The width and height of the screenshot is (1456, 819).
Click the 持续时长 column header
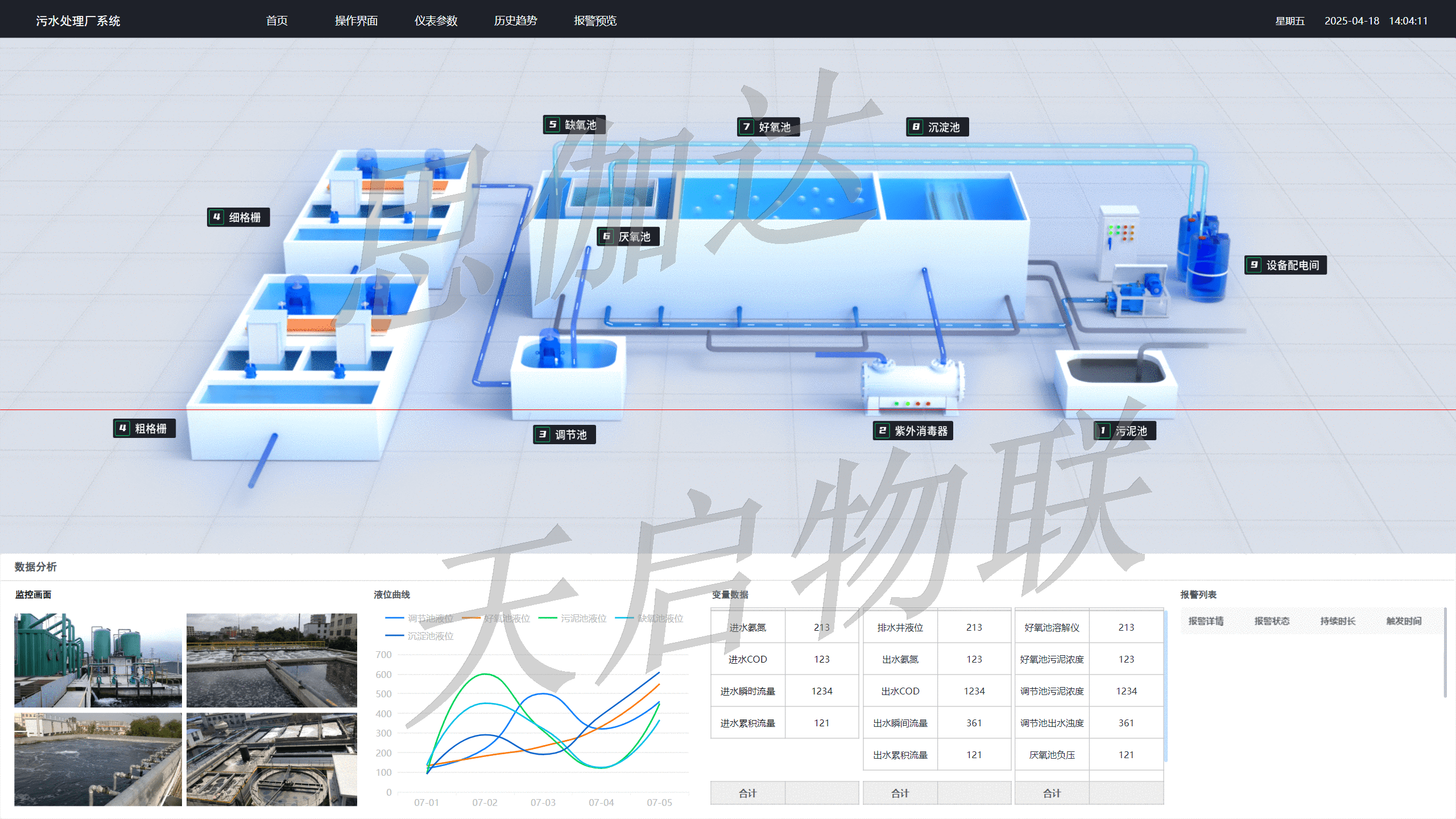[1338, 621]
